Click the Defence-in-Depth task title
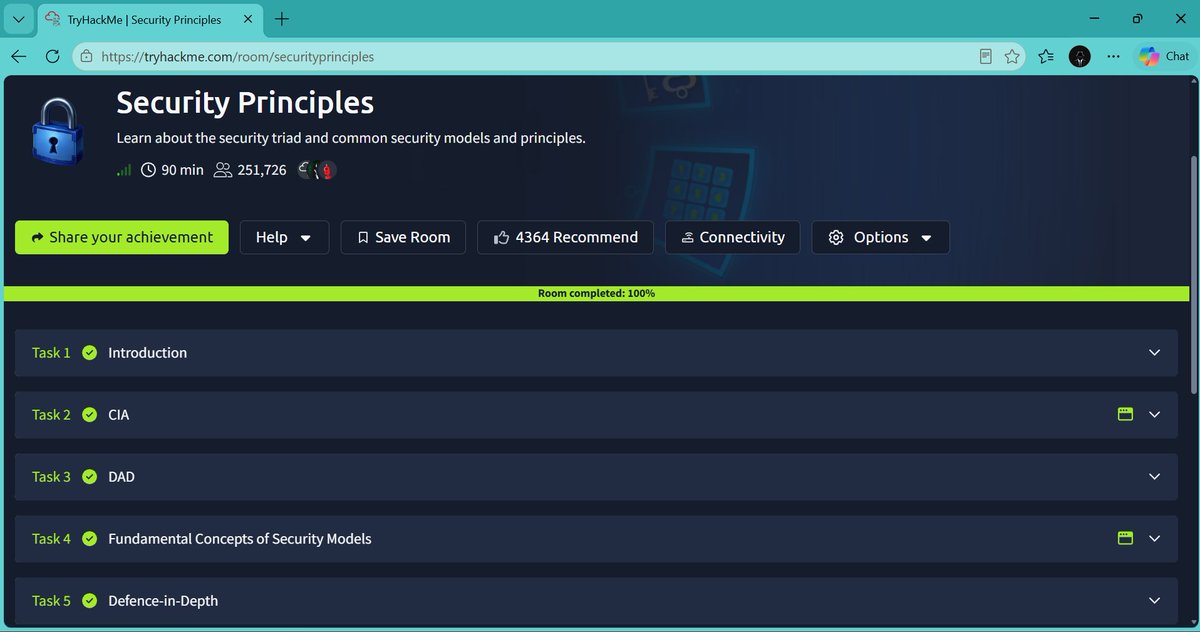 click(163, 601)
